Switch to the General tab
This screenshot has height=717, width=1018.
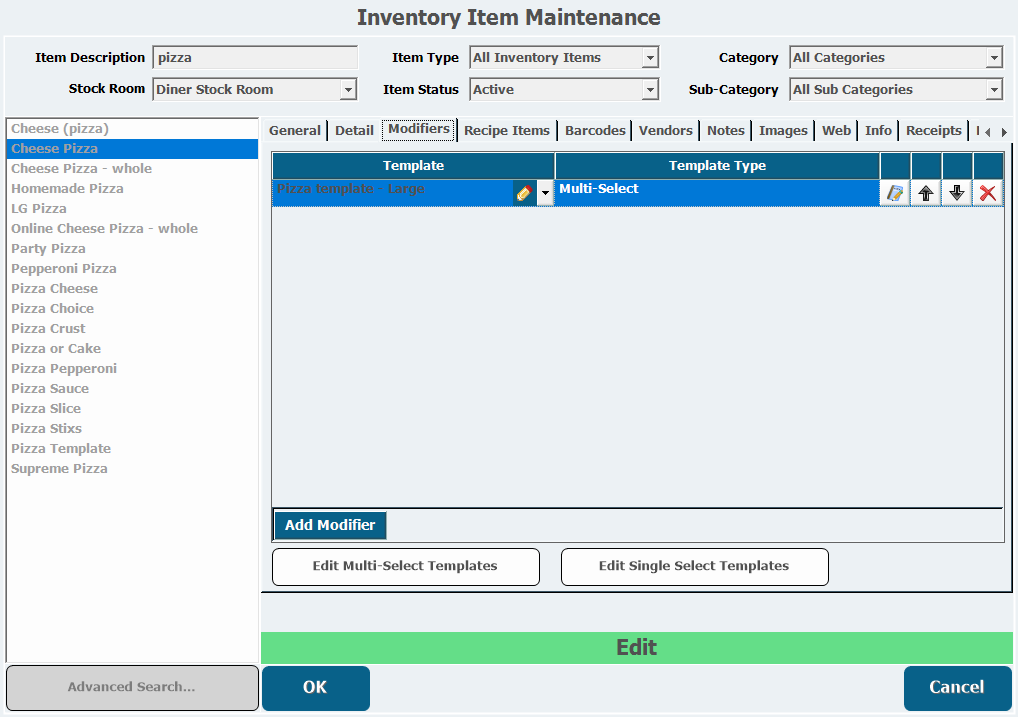click(x=295, y=130)
